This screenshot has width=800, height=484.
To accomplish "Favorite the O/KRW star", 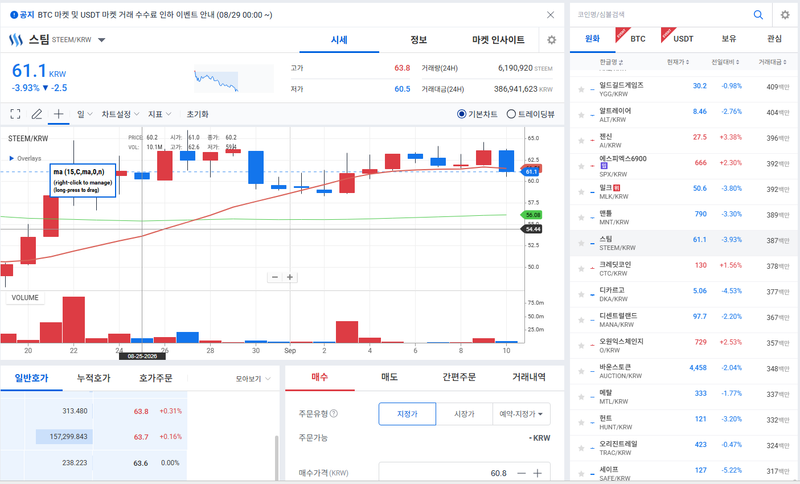I will coord(581,345).
